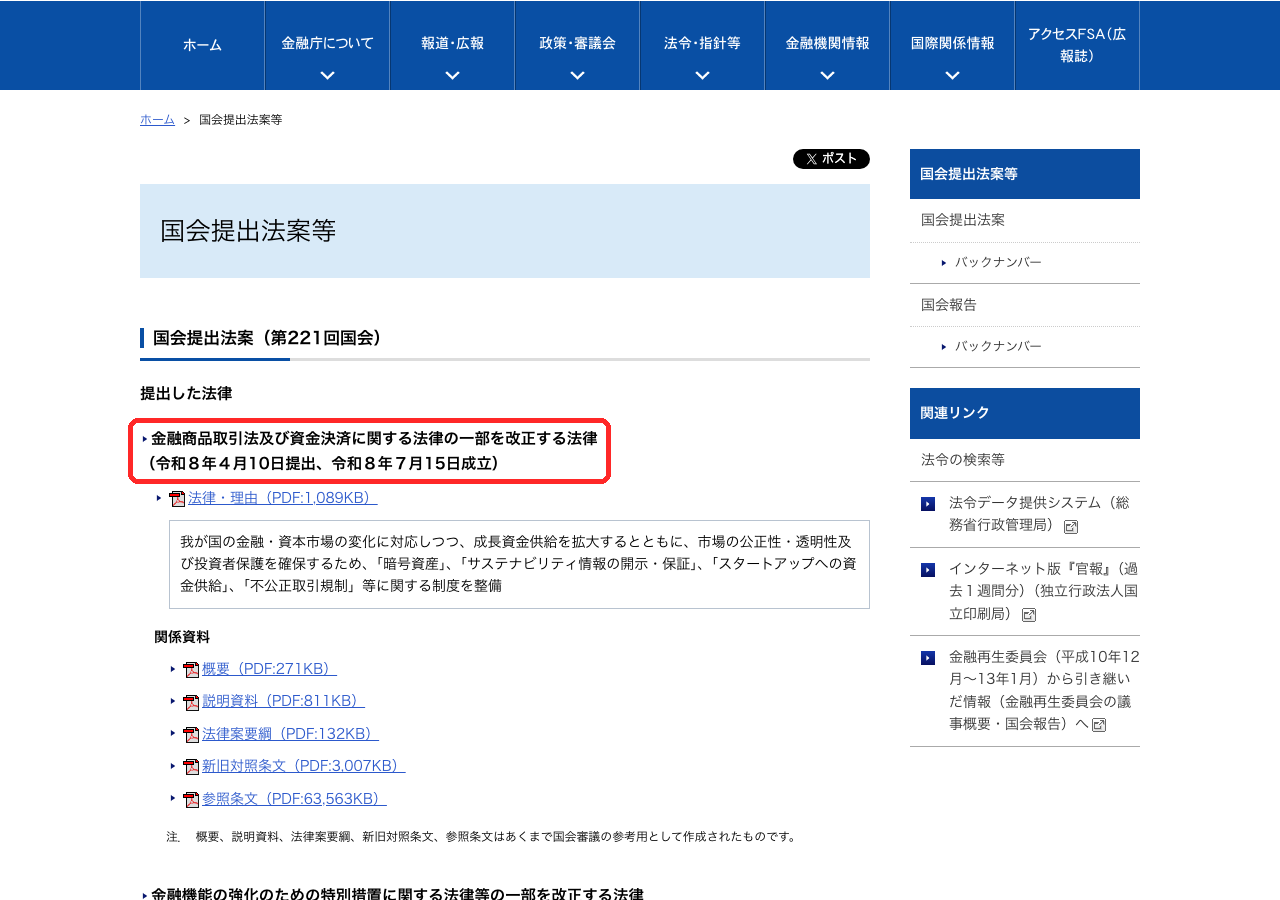Click the 金融商品取引法及び資金決済に関する法律 heading text
Screen dimensions: 1280x900
click(x=374, y=438)
